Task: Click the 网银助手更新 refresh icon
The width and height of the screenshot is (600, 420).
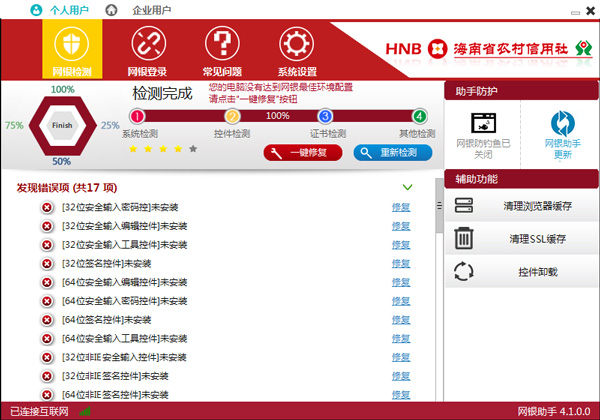Action: (562, 123)
